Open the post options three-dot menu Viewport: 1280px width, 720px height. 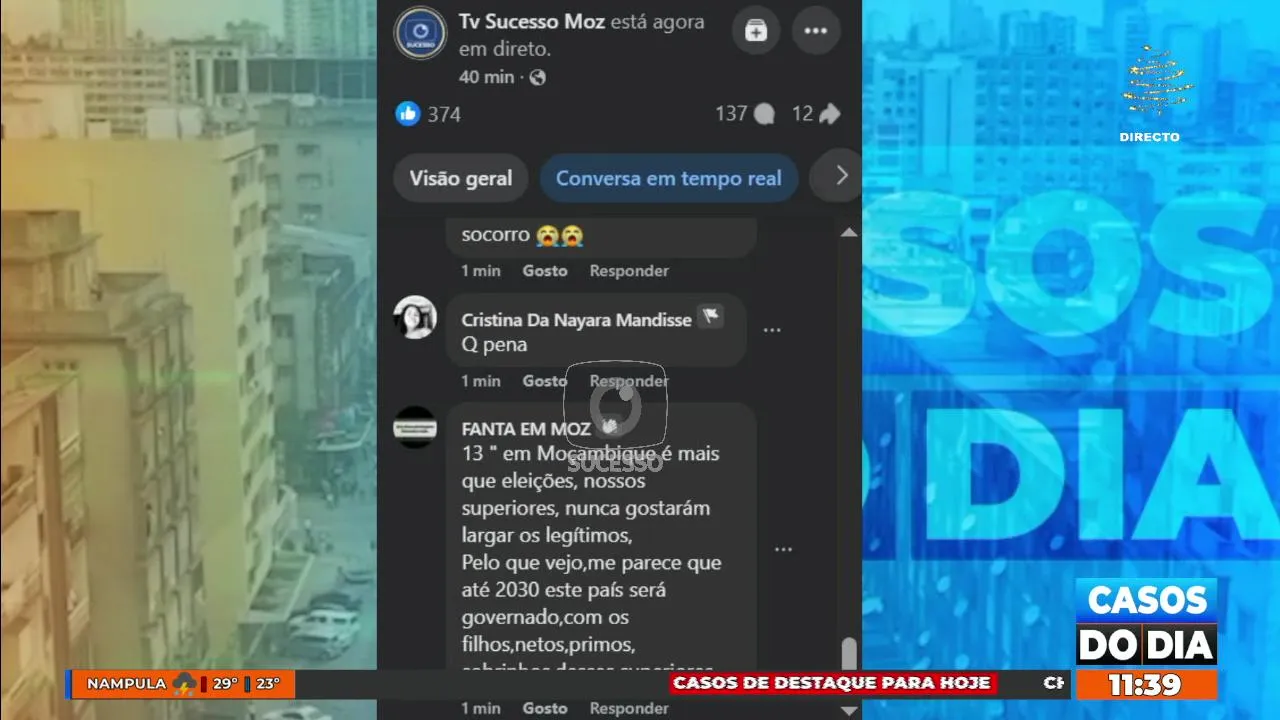[816, 31]
